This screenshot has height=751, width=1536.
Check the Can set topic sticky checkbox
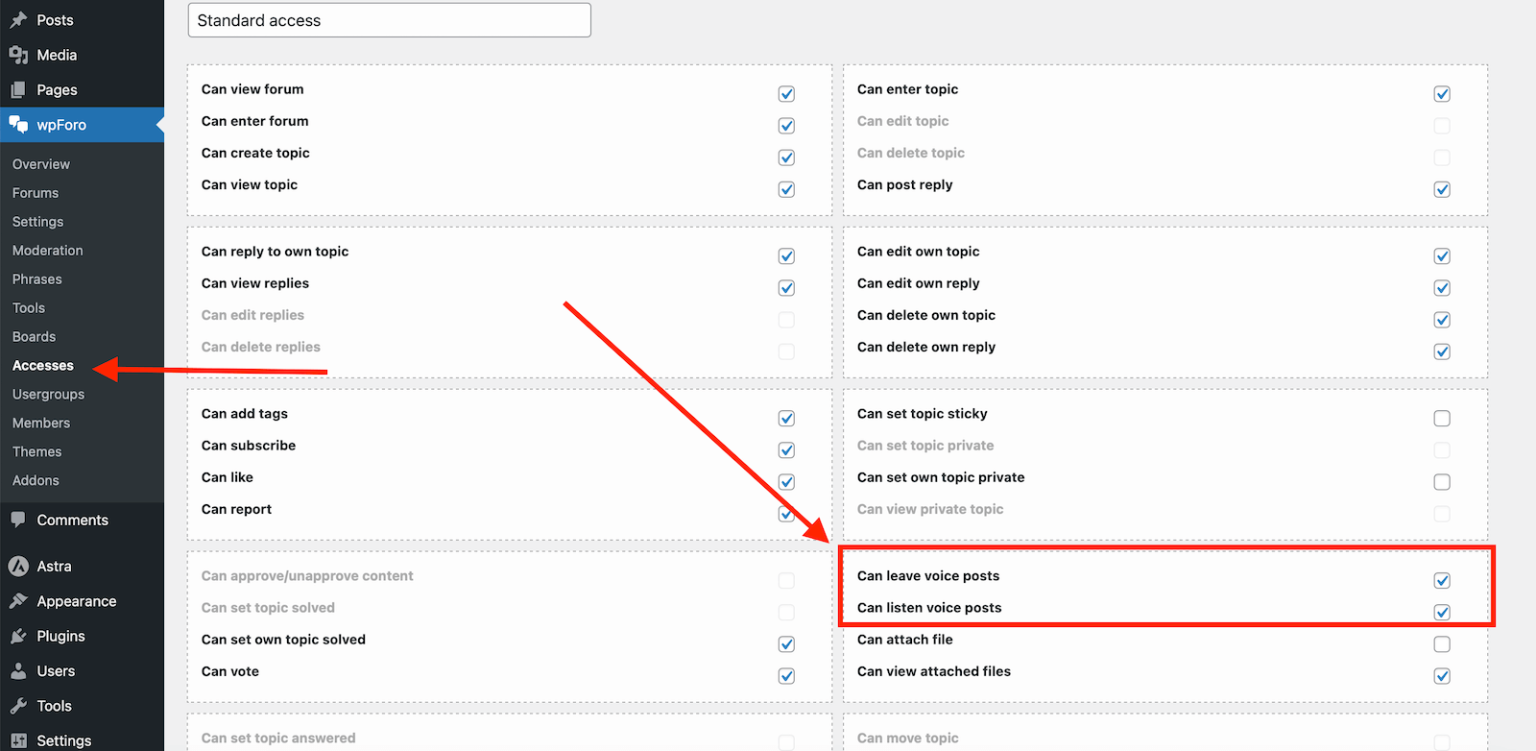point(1441,418)
